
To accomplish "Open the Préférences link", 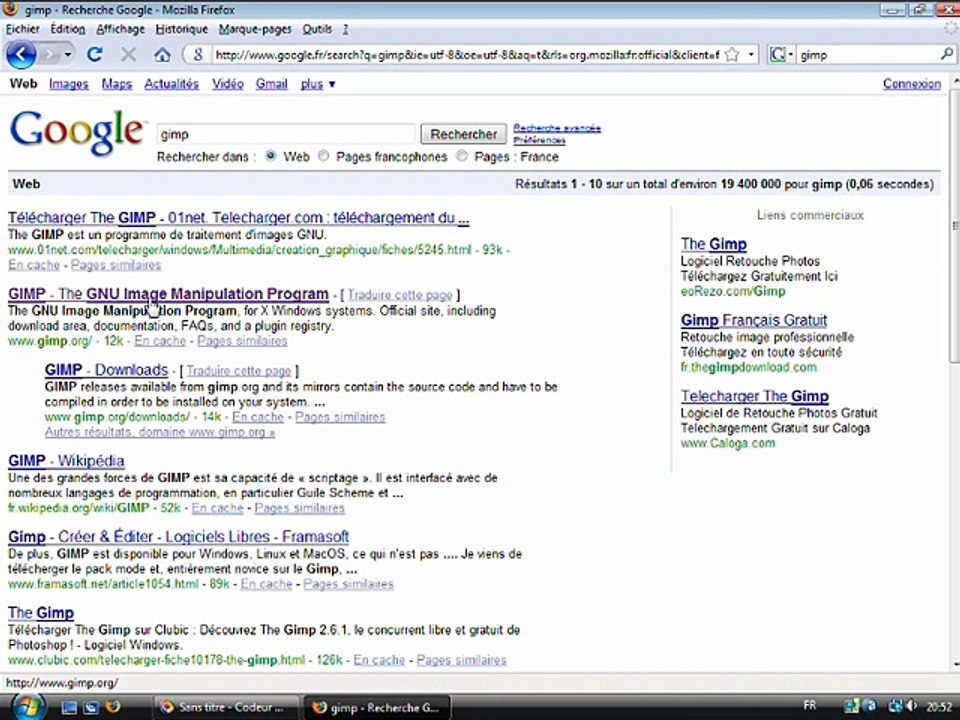I will pos(539,140).
